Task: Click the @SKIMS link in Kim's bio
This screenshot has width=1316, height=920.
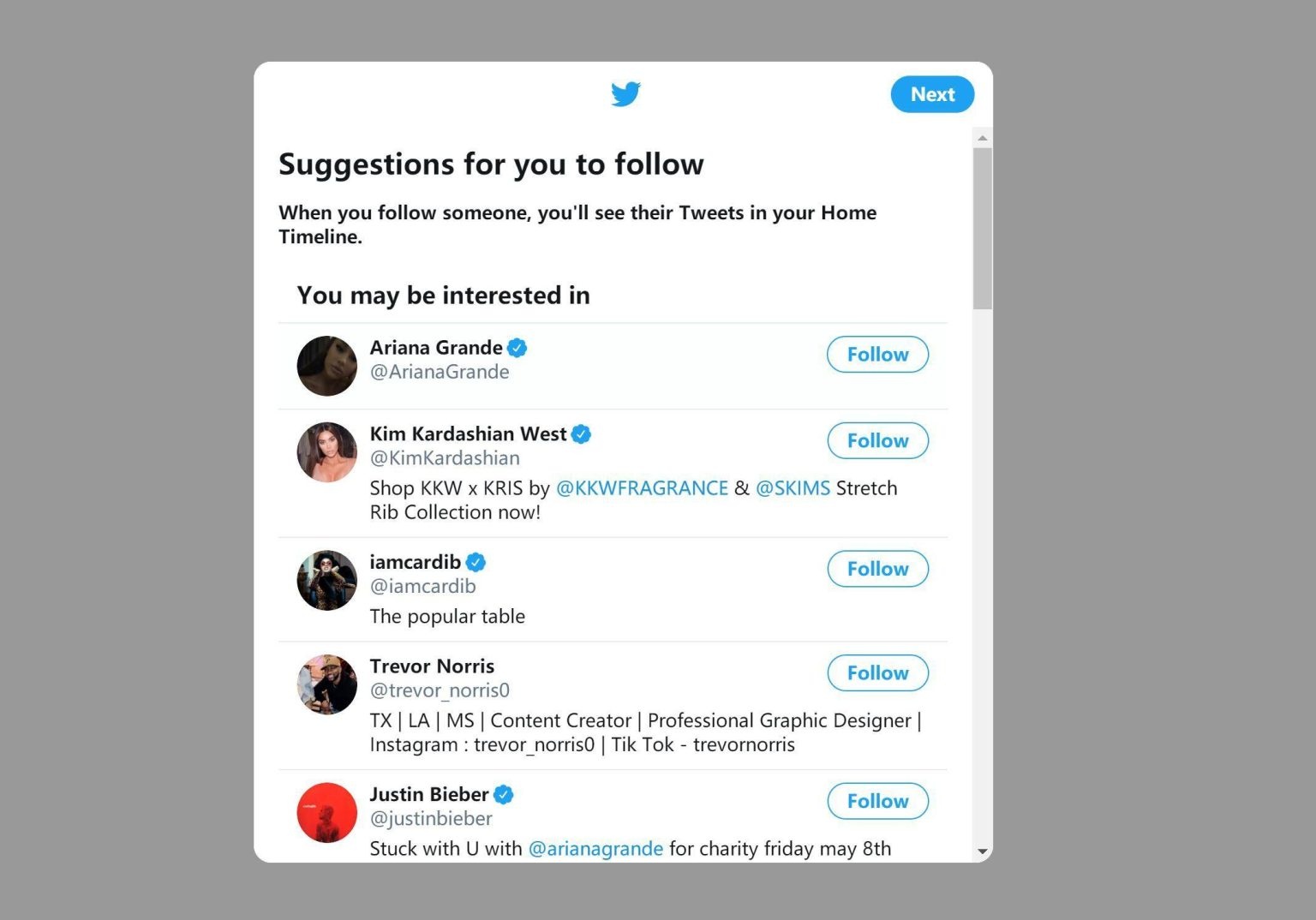Action: (793, 487)
